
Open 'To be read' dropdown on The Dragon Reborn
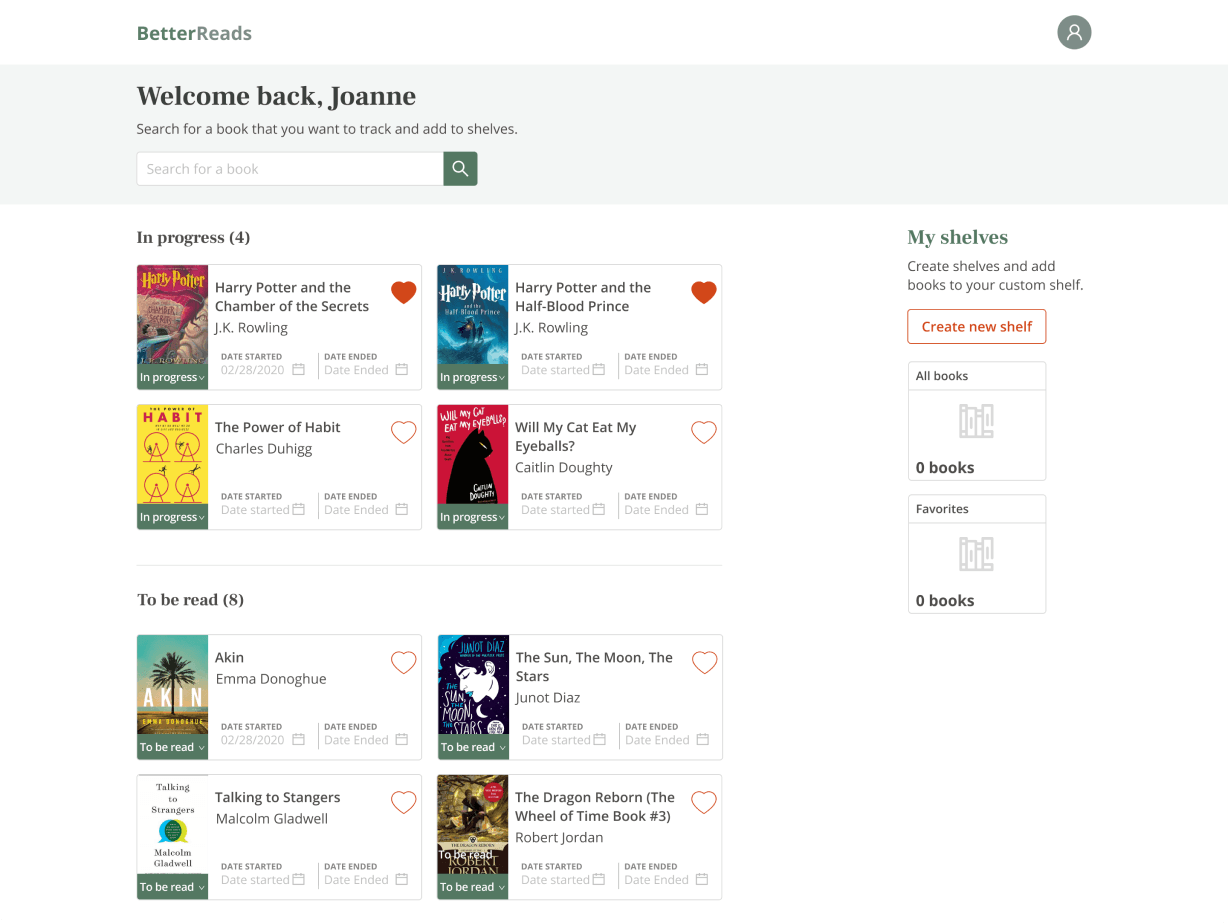pos(472,887)
